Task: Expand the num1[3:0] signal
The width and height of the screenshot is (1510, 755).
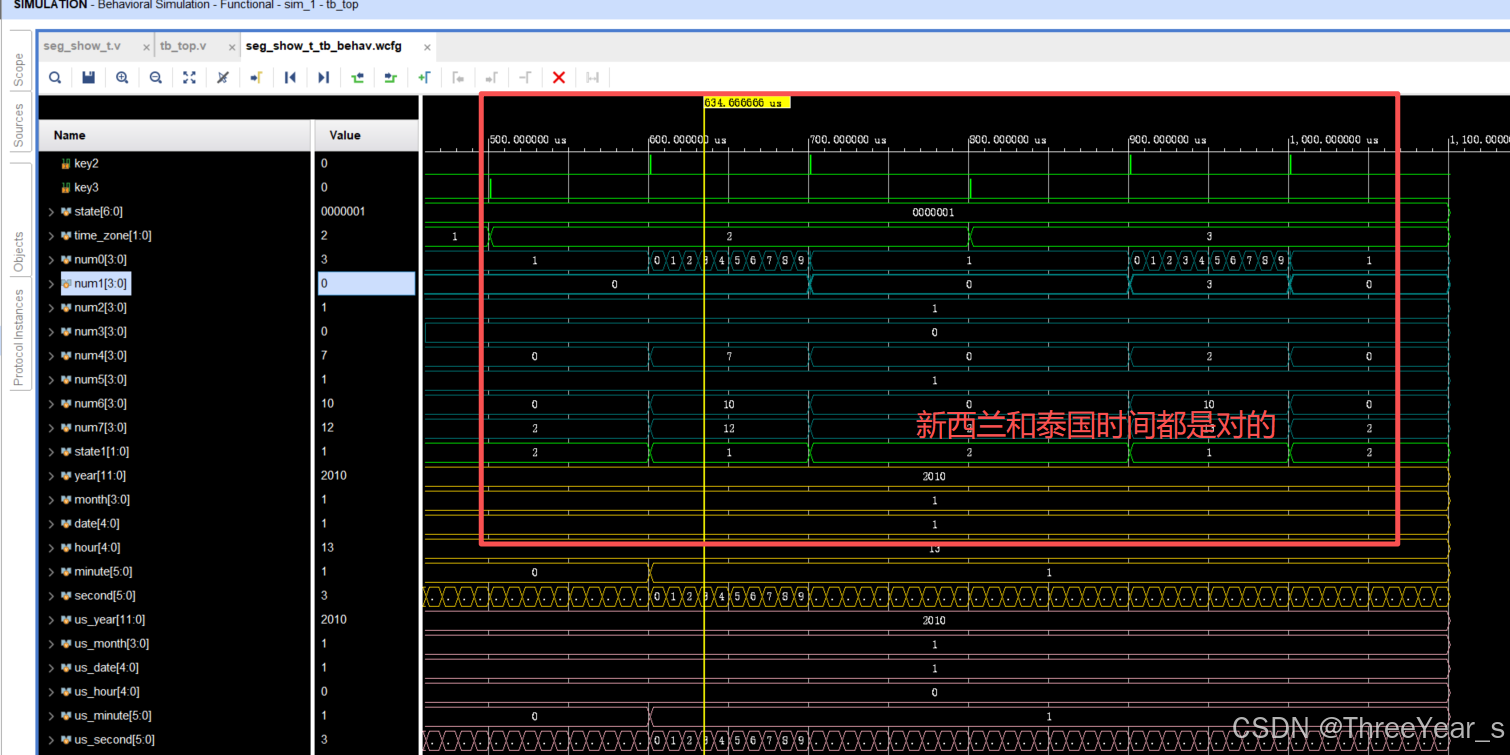Action: (x=51, y=284)
